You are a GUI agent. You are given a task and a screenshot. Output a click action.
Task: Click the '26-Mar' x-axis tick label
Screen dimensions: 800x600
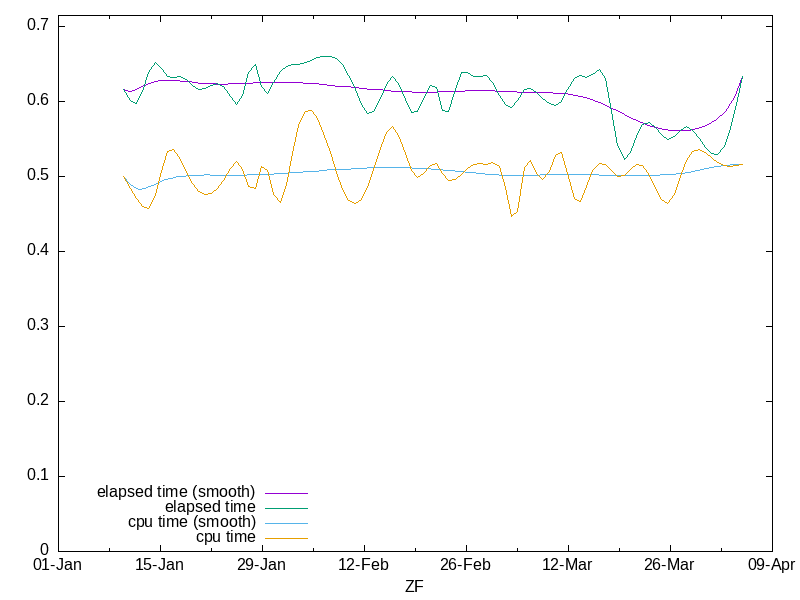[669, 565]
